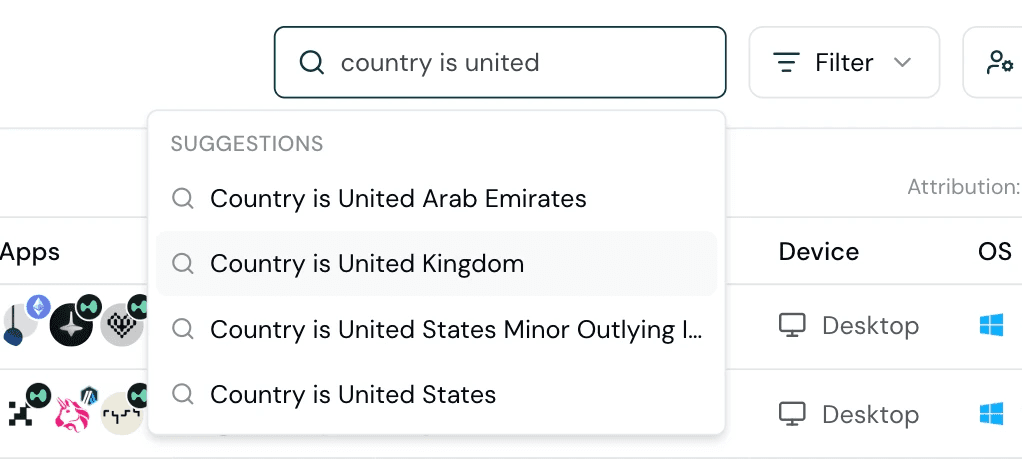Image resolution: width=1022 pixels, height=459 pixels.
Task: Open the Filter dropdown
Action: 844,63
